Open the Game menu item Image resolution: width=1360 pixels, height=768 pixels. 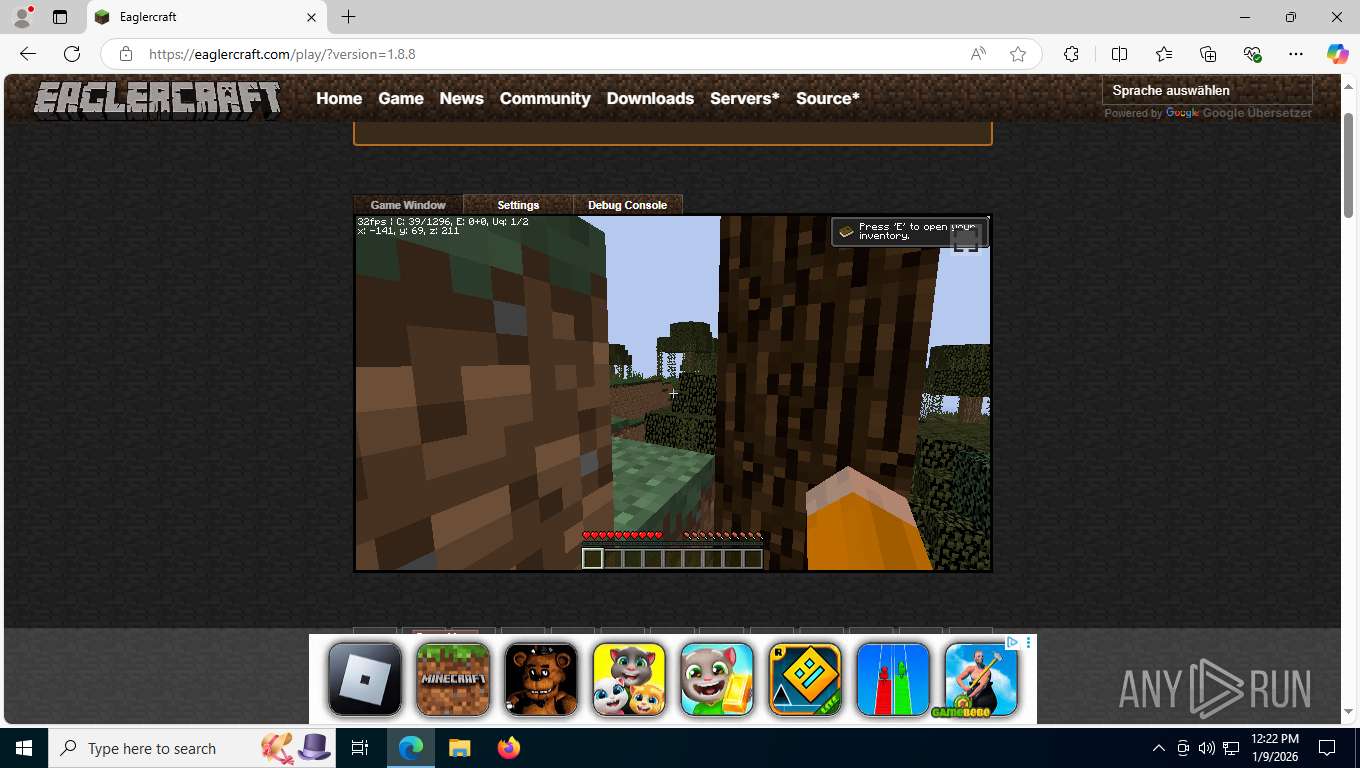click(401, 98)
